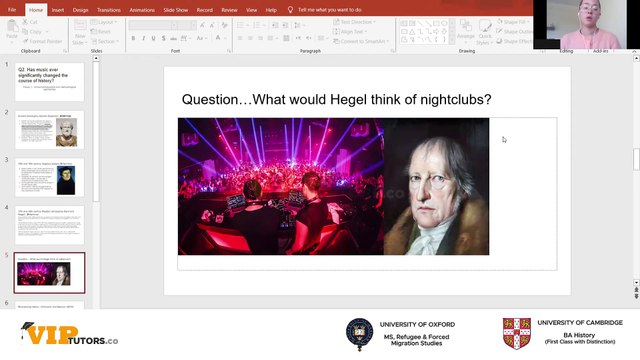Viewport: 640px width, 360px height.
Task: Switch to the Design tab
Action: tap(80, 10)
